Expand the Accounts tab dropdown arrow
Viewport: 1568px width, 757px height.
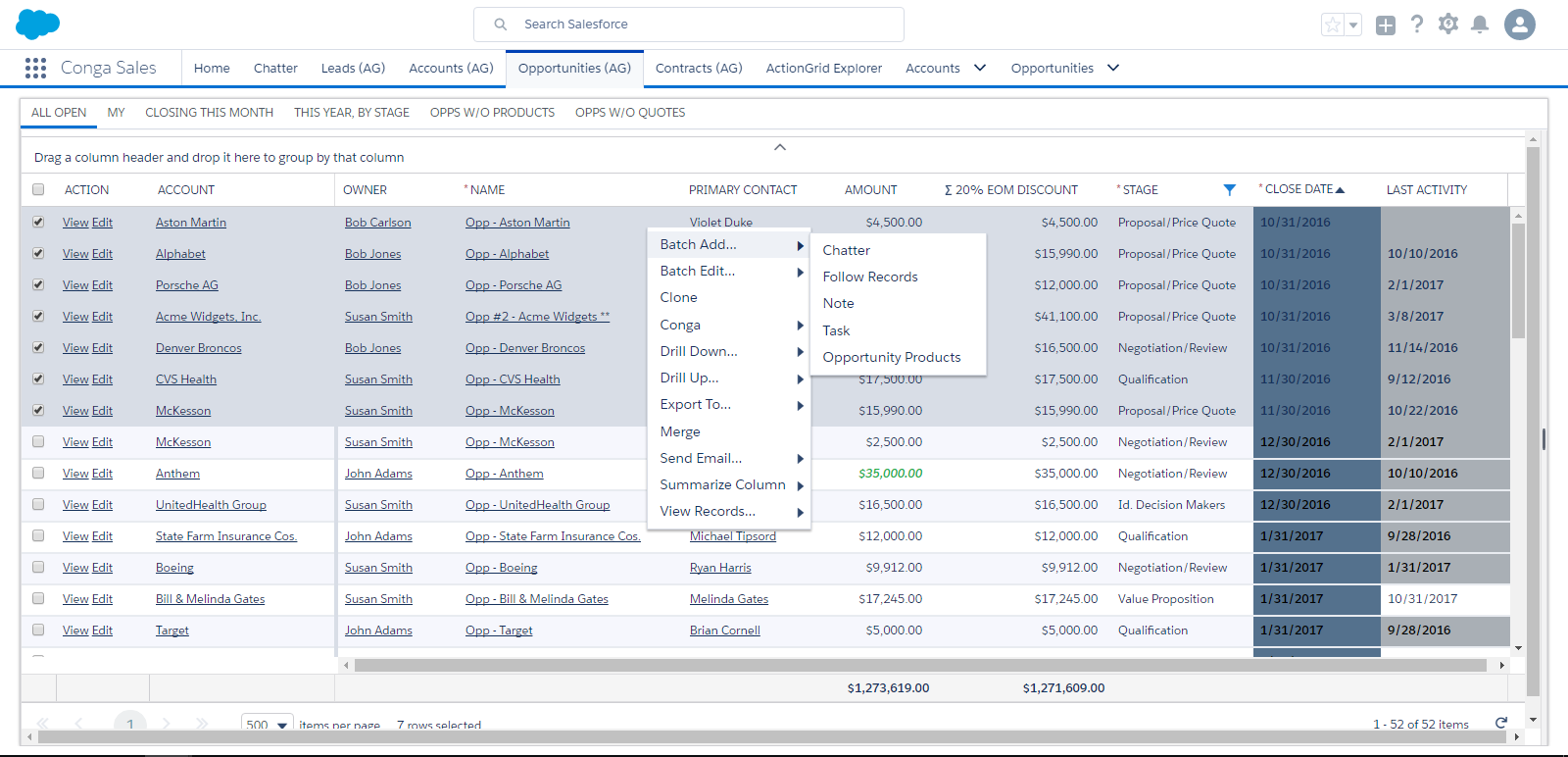(x=979, y=68)
